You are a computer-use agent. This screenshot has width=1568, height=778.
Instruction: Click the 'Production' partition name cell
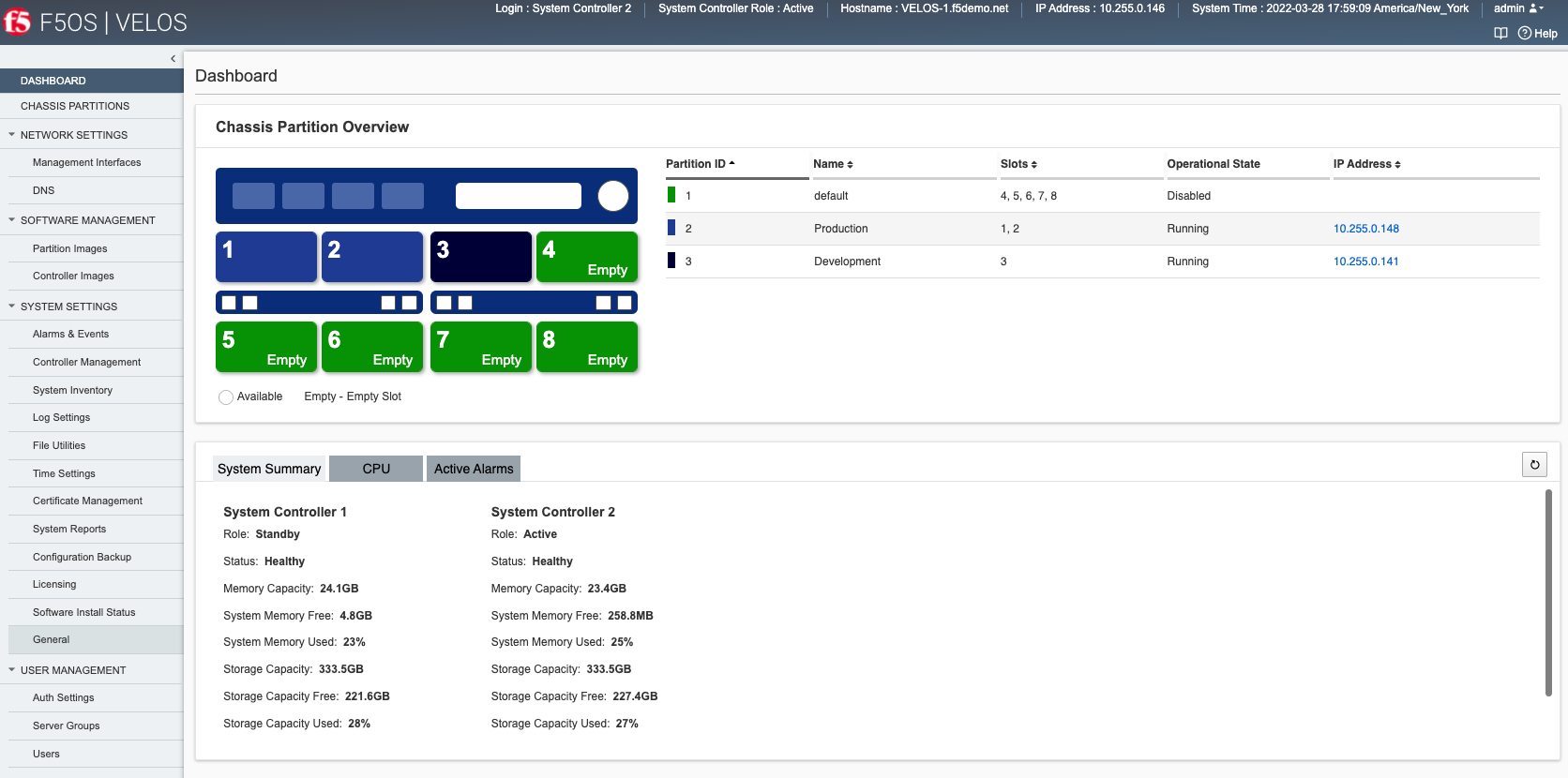click(x=841, y=229)
